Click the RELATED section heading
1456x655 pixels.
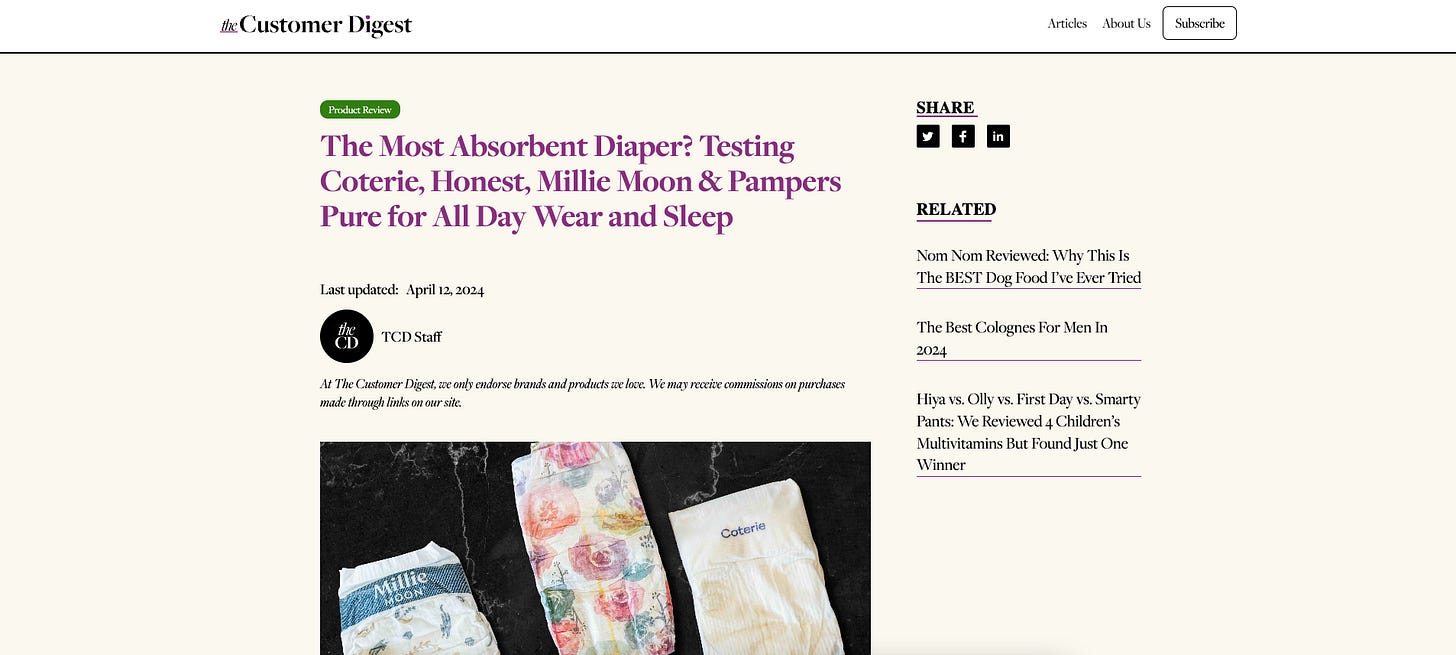point(956,209)
